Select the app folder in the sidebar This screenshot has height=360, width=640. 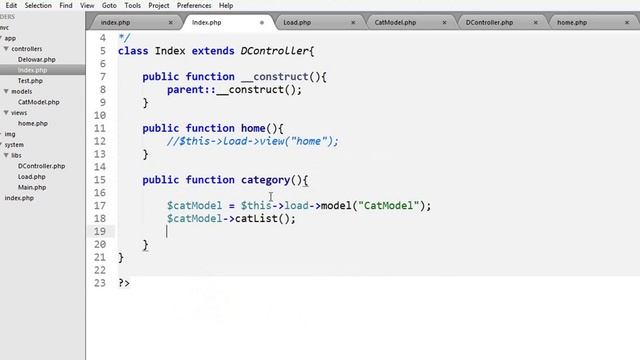pyautogui.click(x=10, y=38)
